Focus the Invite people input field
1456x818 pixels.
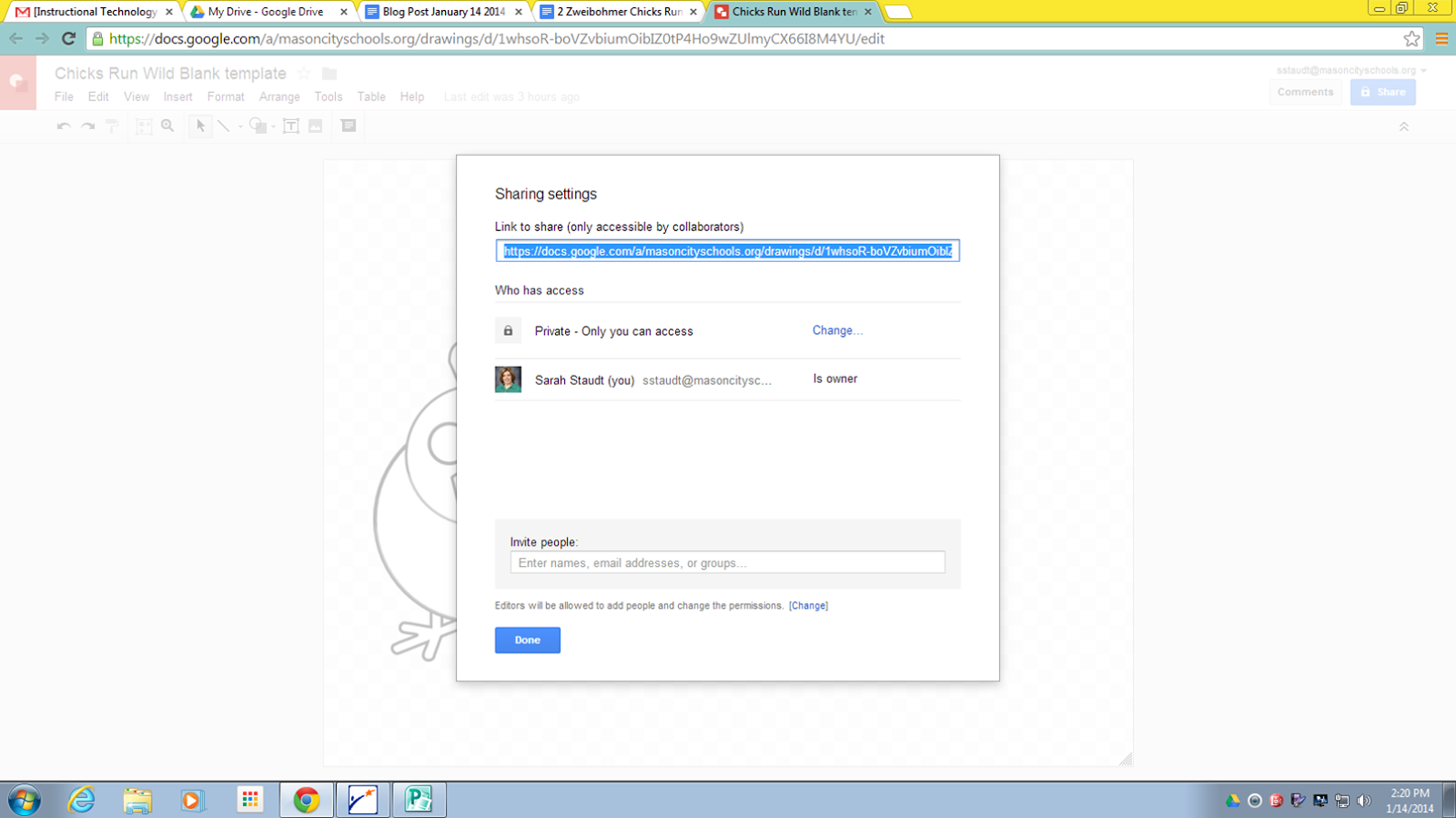pyautogui.click(x=727, y=563)
